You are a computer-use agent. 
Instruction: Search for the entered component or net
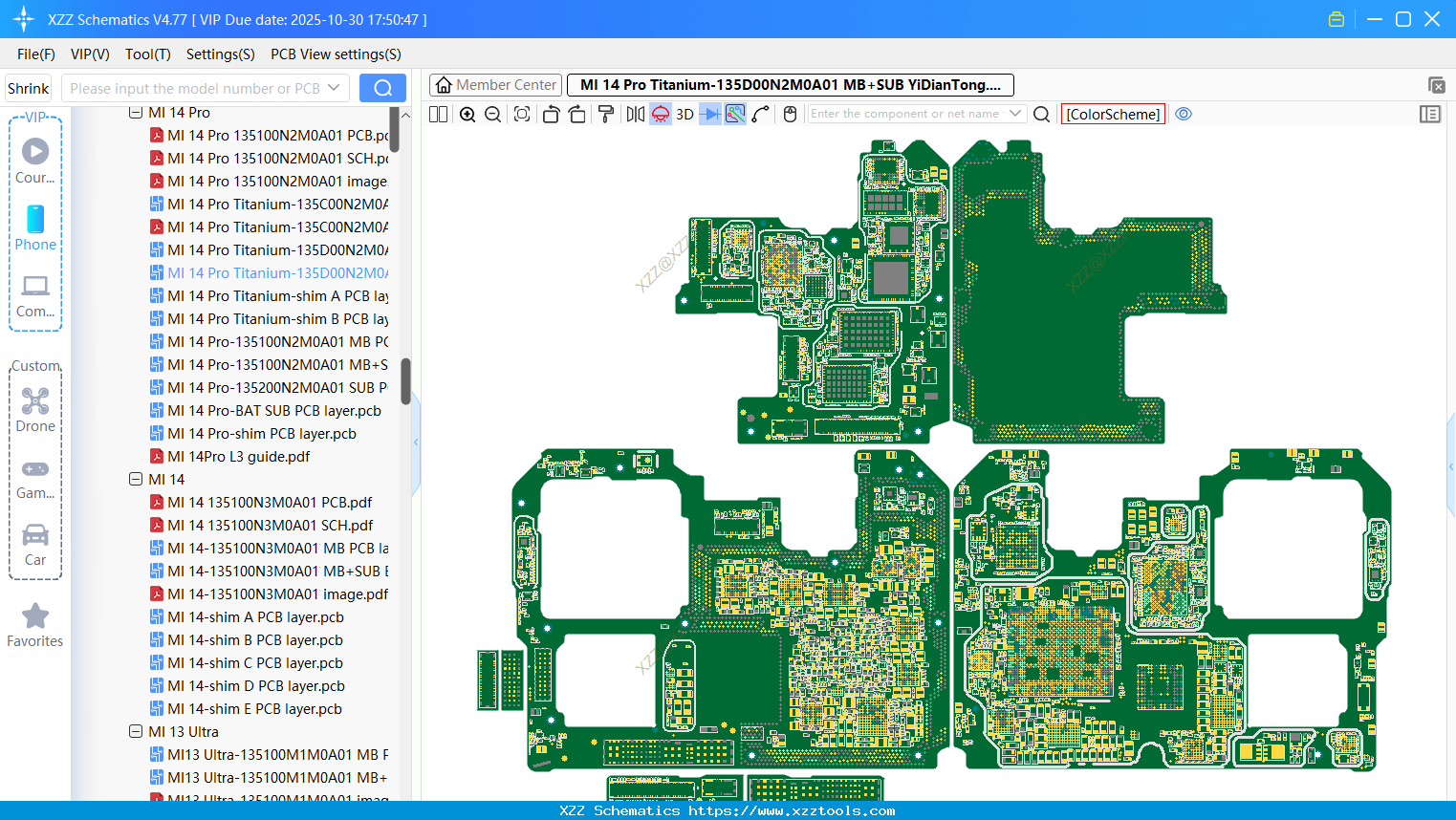coord(1042,115)
